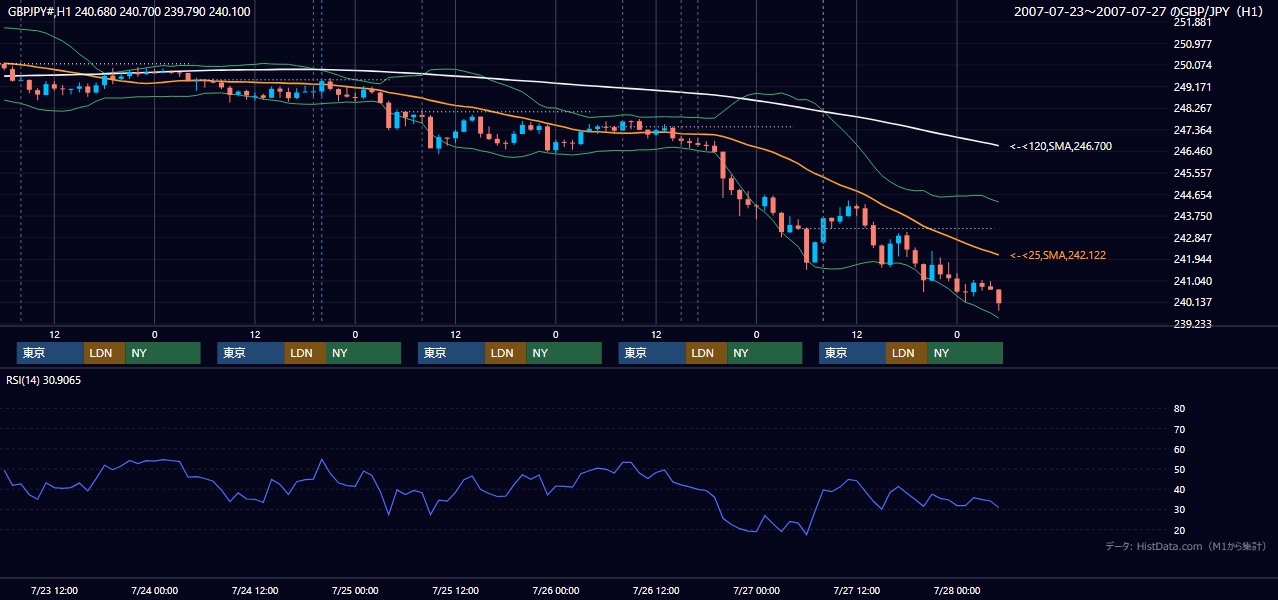
Task: Click the white 120 SMA line end
Action: point(996,145)
